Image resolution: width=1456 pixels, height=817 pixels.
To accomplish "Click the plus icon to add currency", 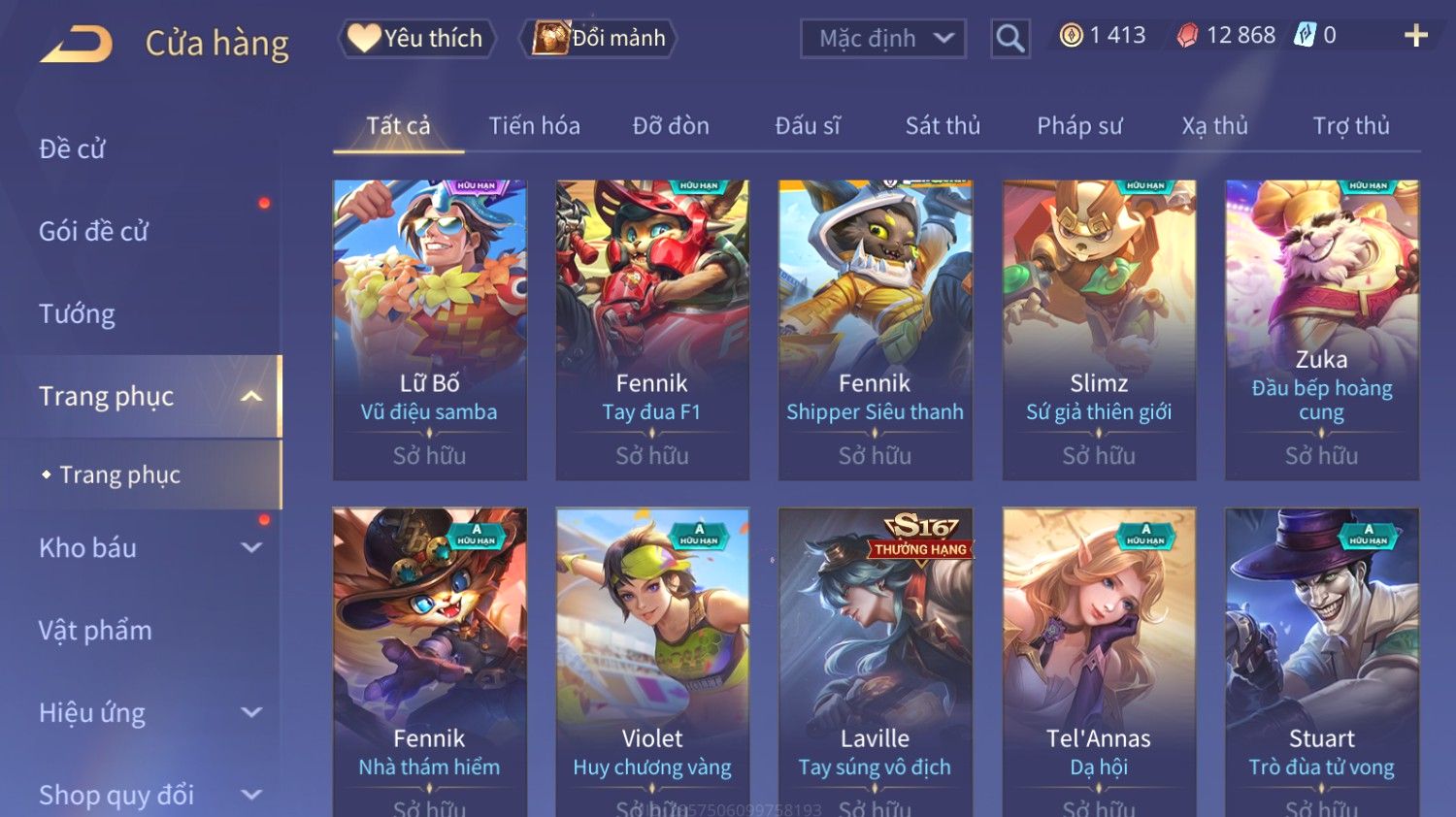I will tap(1416, 36).
